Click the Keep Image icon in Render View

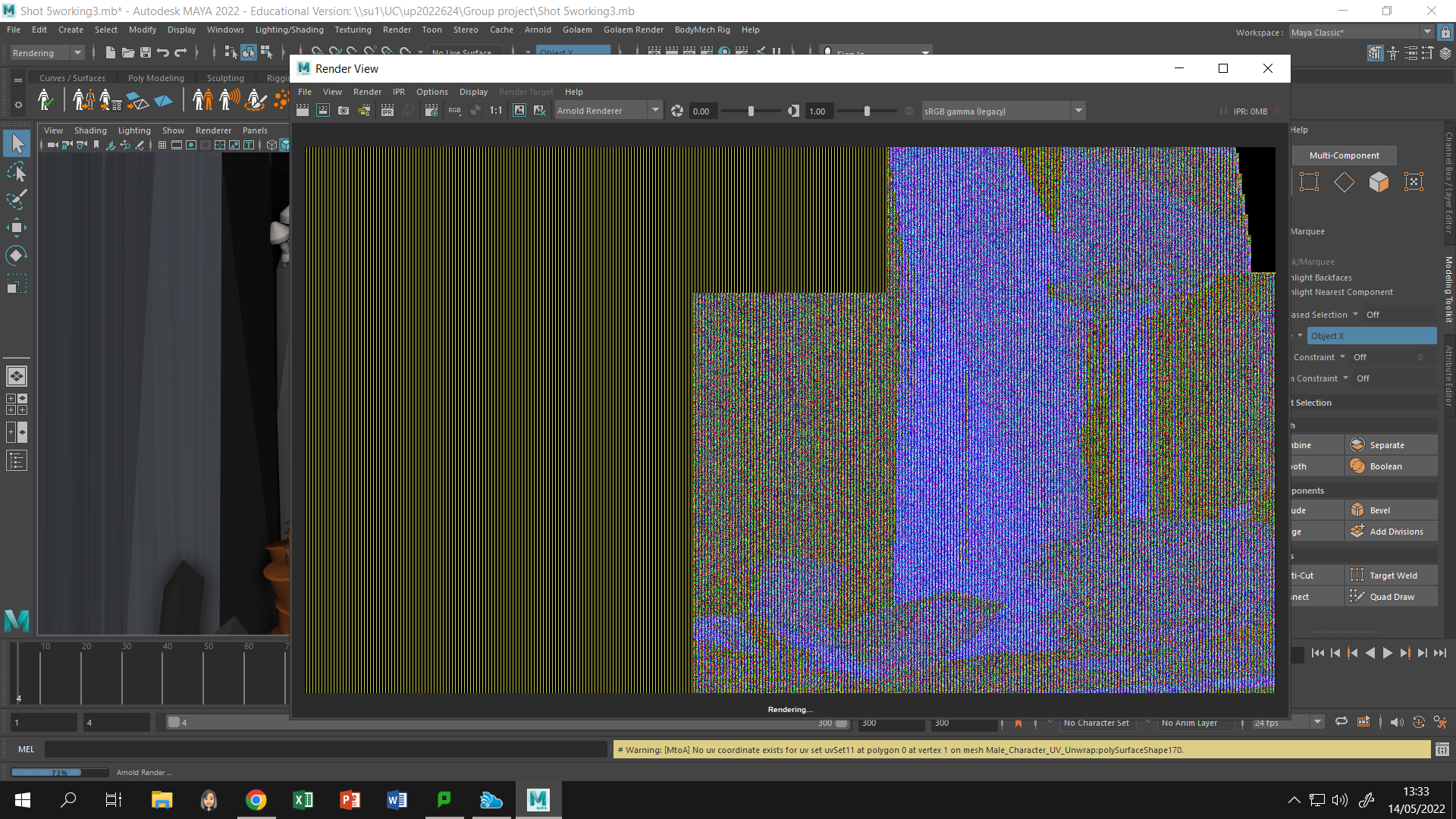(x=519, y=111)
